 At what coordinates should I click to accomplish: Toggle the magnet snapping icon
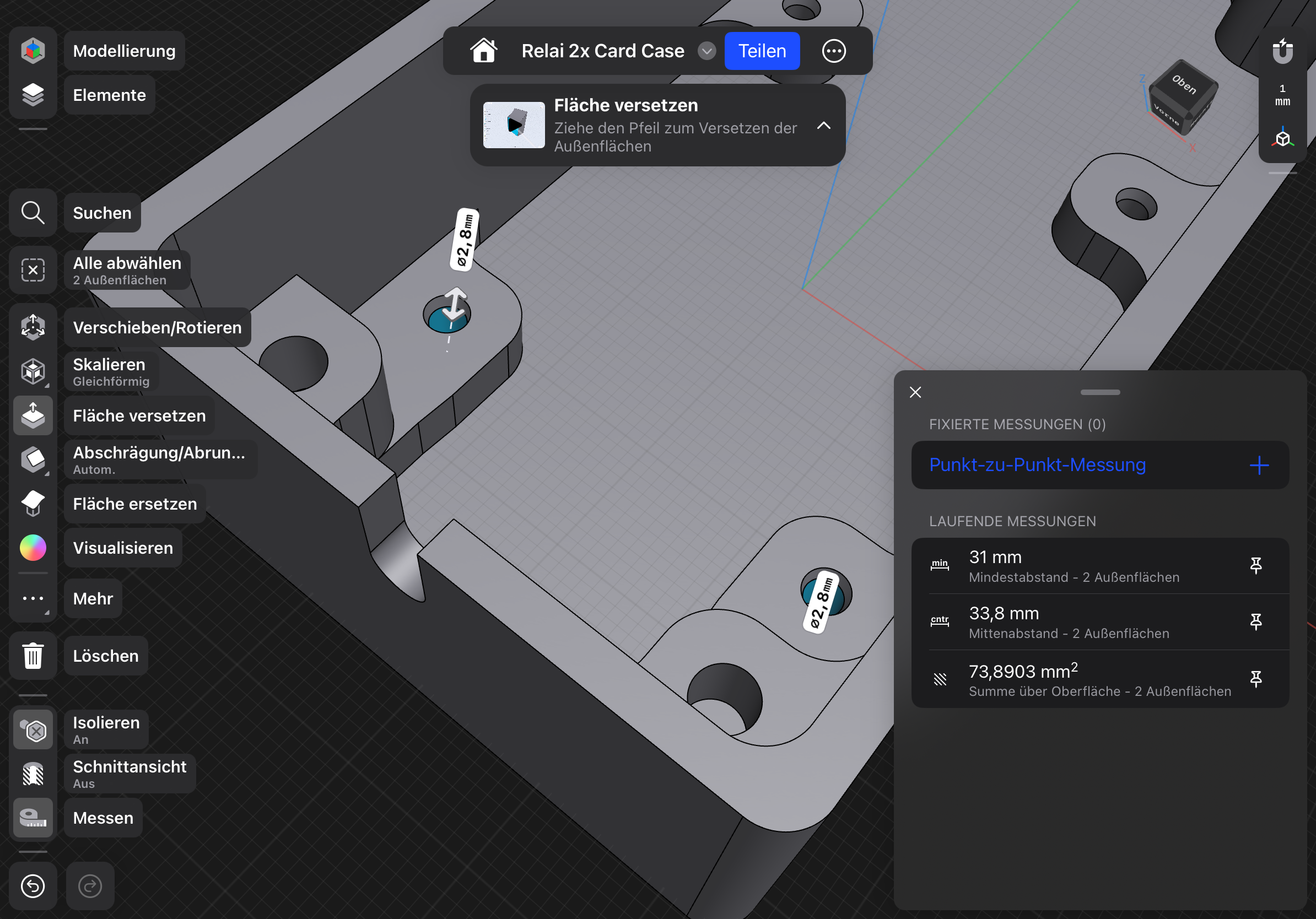[x=1282, y=51]
